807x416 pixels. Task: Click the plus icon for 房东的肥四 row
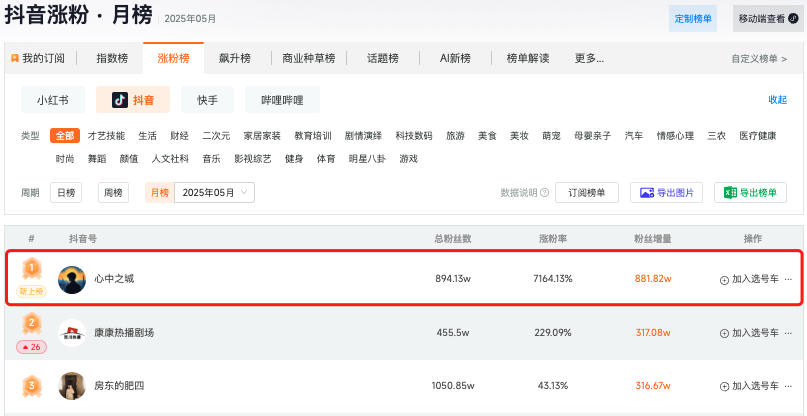coord(724,387)
